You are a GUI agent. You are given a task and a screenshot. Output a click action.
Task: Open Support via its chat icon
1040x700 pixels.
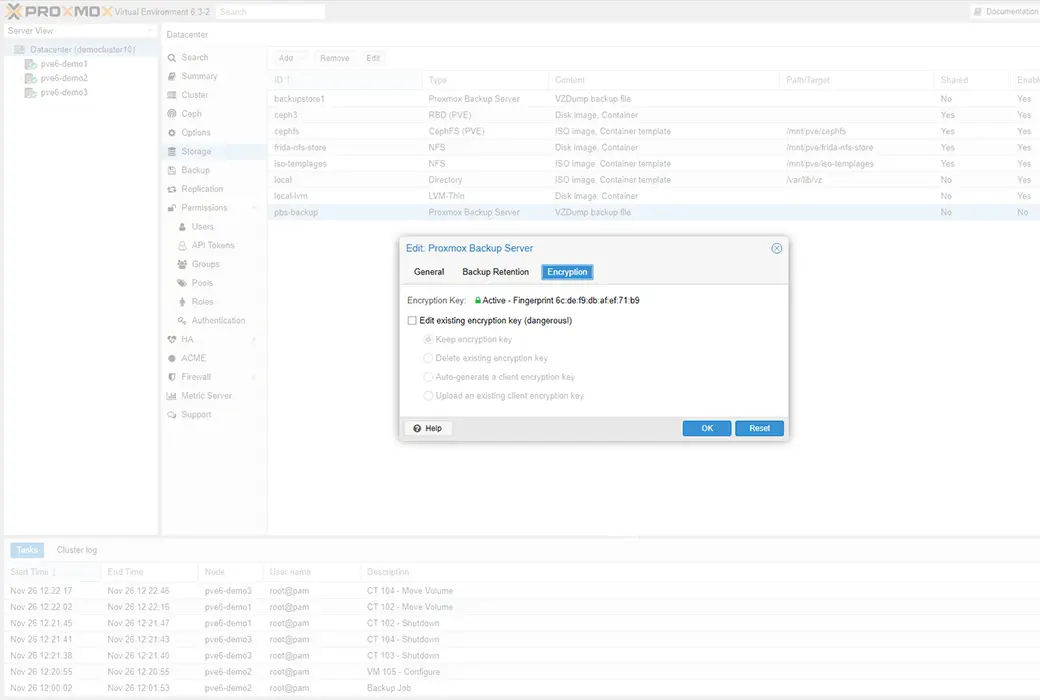[x=172, y=415]
